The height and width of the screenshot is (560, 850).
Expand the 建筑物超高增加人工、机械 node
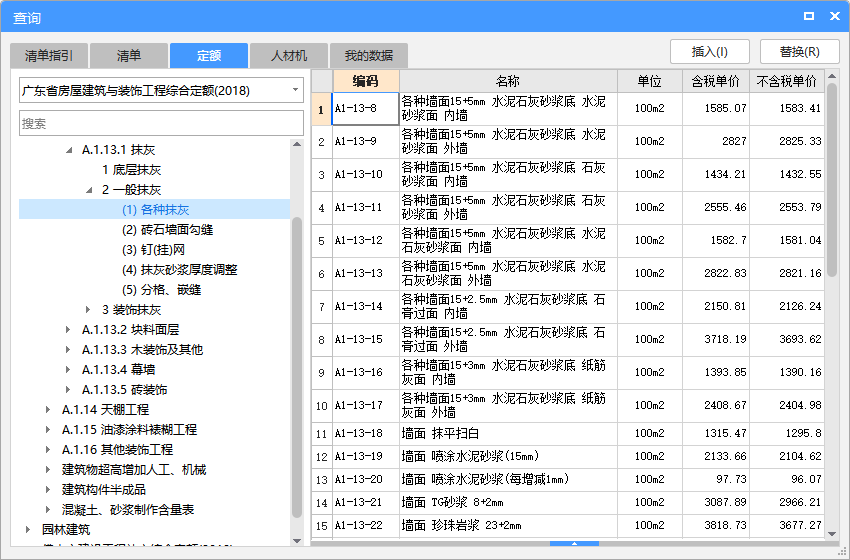pyautogui.click(x=48, y=469)
